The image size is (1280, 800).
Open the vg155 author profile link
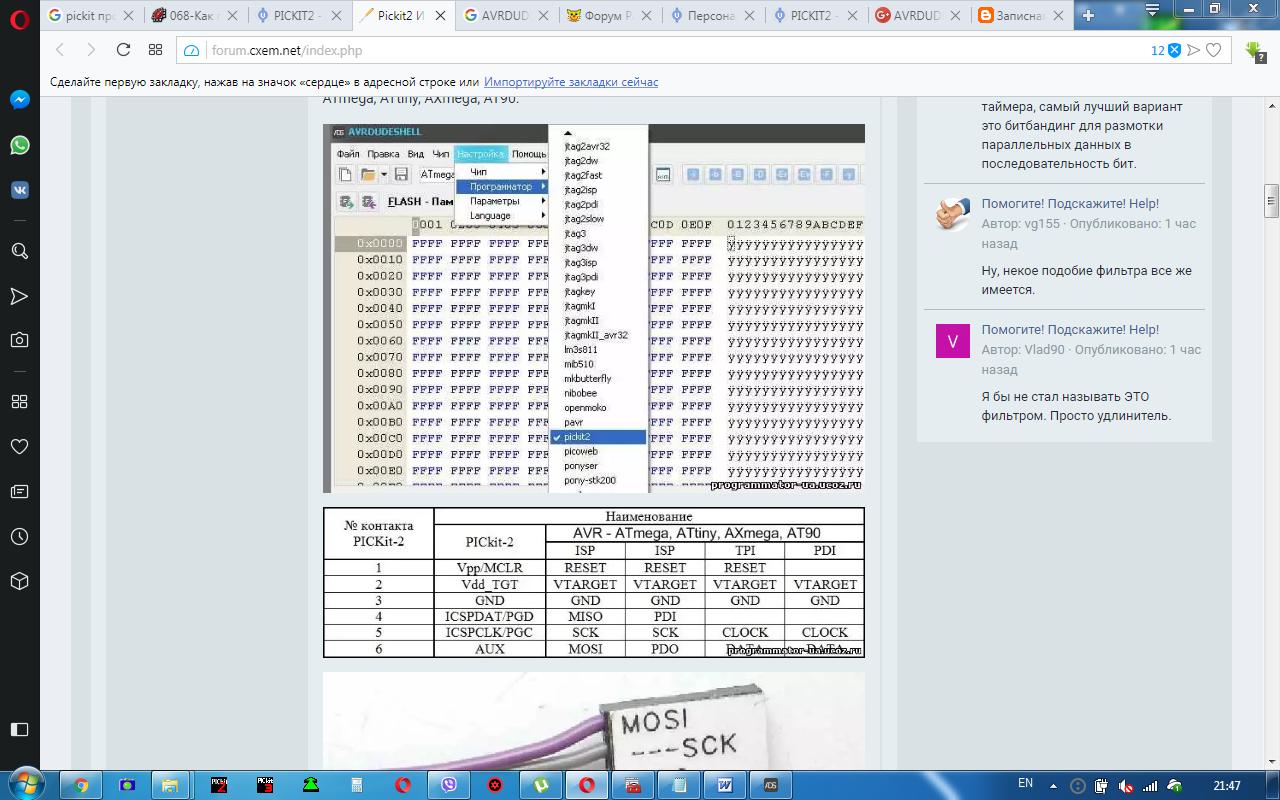click(1044, 224)
